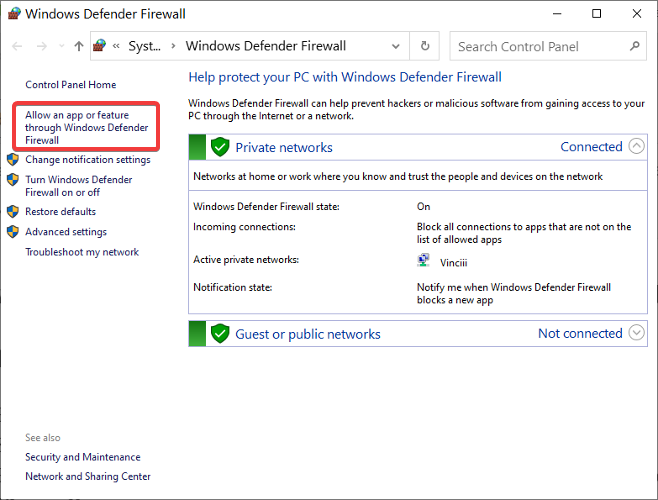Select the Vinciii network name
The width and height of the screenshot is (658, 500).
click(x=454, y=263)
